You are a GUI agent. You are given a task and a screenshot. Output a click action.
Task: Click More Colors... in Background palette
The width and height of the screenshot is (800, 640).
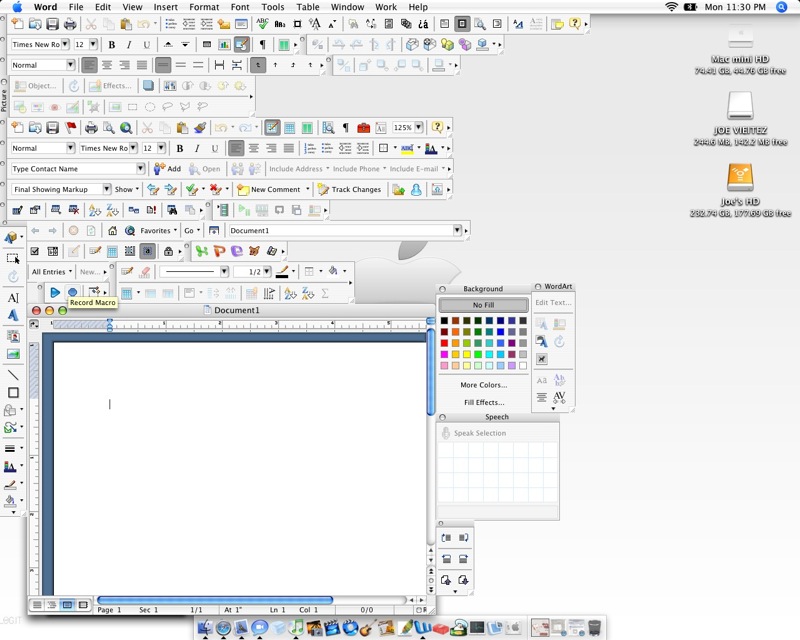(x=483, y=385)
